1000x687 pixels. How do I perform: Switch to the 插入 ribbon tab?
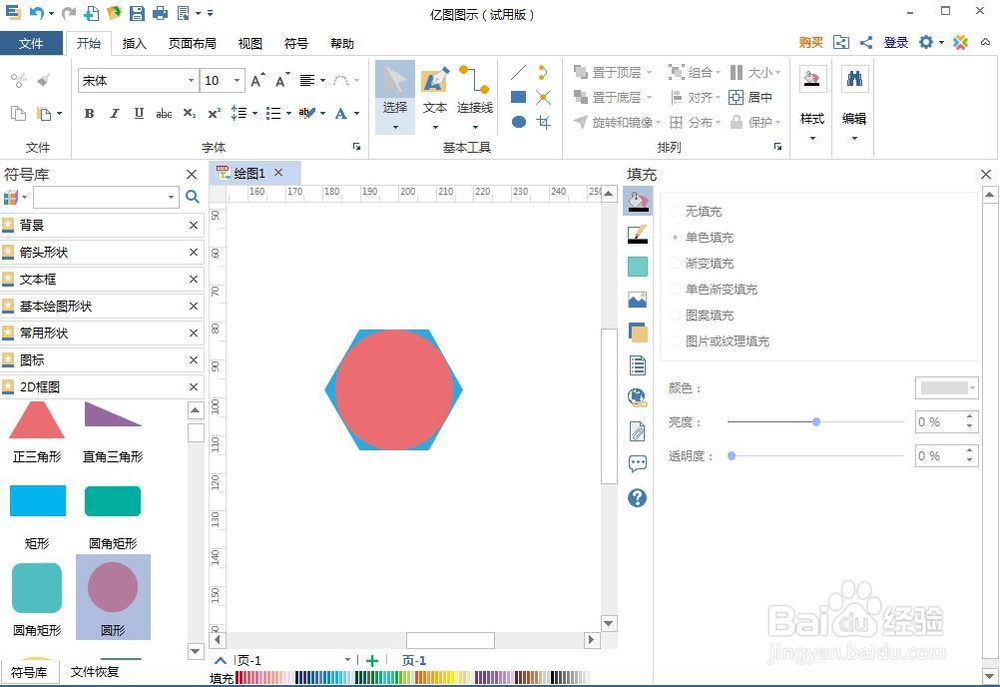point(134,43)
